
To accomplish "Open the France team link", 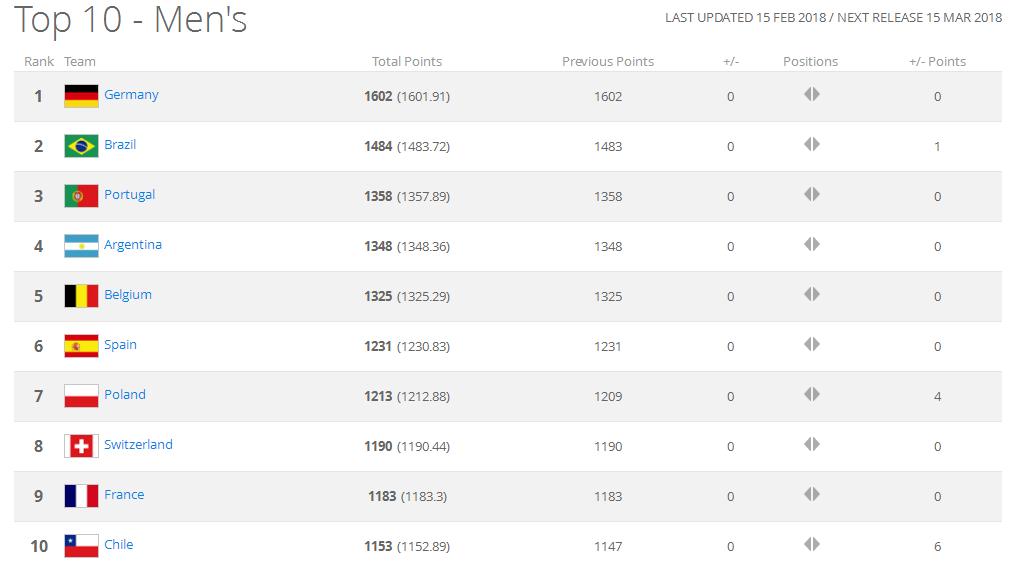I will click(124, 495).
